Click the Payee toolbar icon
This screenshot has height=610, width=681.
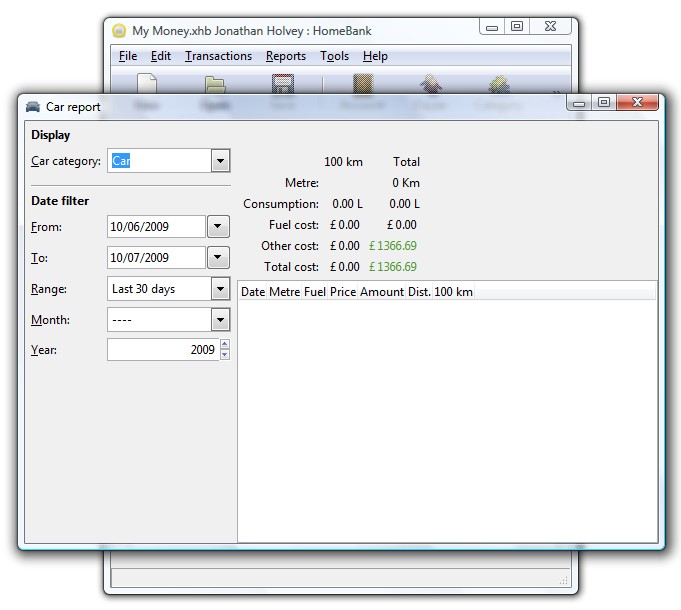[x=430, y=84]
